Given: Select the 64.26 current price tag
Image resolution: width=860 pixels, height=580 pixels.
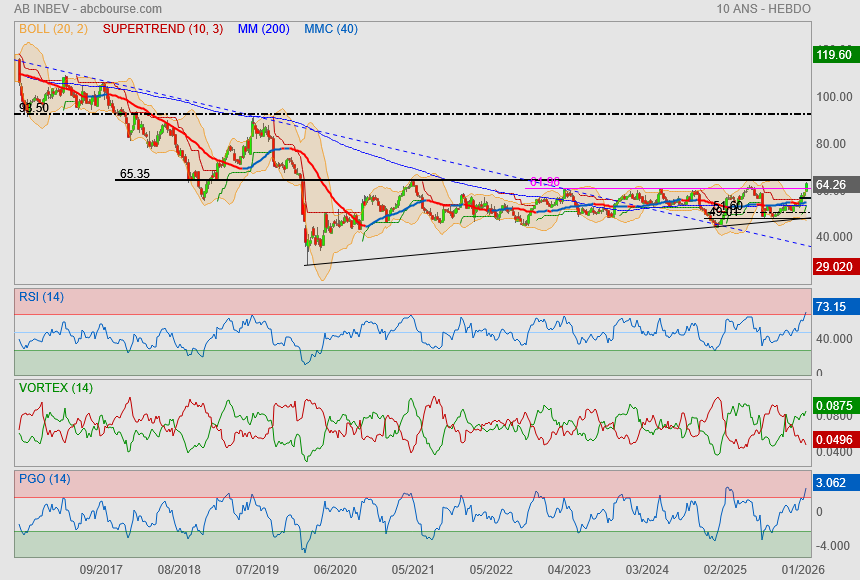Looking at the screenshot, I should pyautogui.click(x=832, y=185).
